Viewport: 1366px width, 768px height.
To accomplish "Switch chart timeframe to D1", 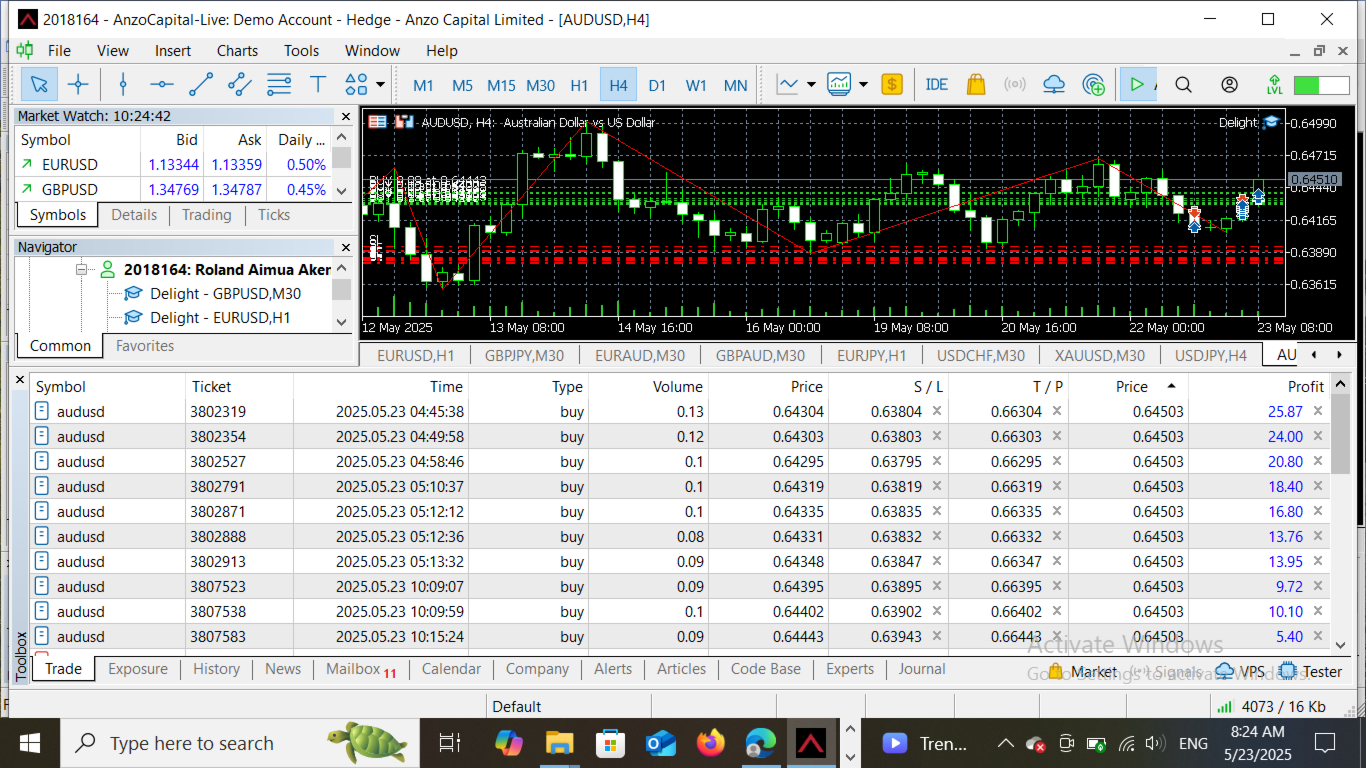I will pos(657,85).
